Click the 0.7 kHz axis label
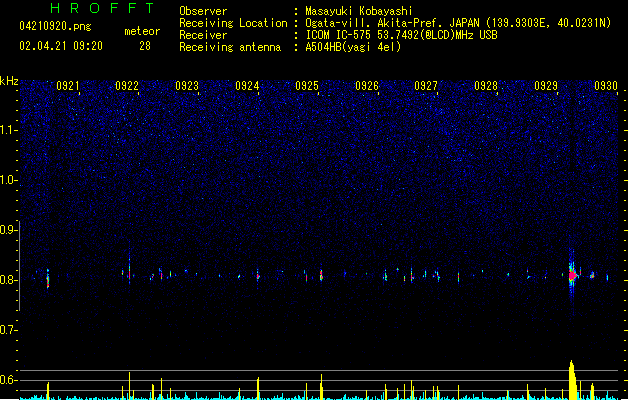The height and width of the screenshot is (400, 629). click(x=8, y=330)
